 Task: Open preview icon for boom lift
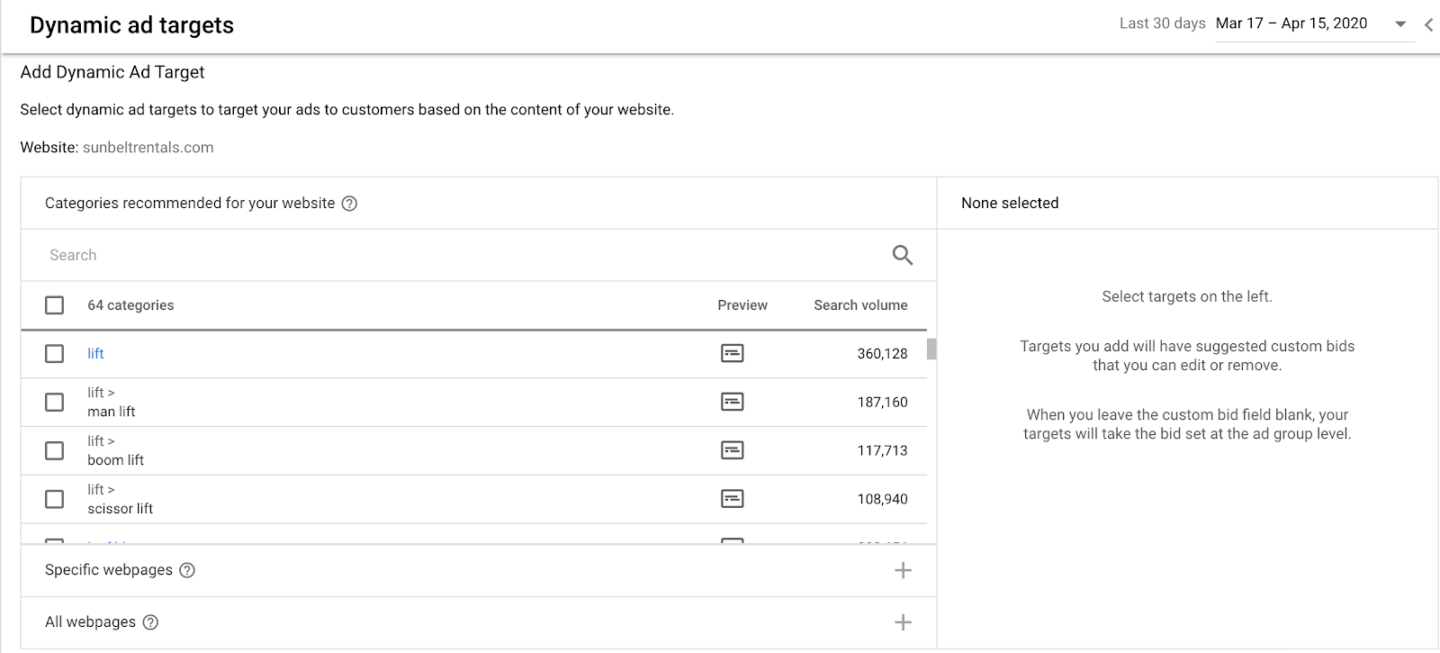click(733, 451)
